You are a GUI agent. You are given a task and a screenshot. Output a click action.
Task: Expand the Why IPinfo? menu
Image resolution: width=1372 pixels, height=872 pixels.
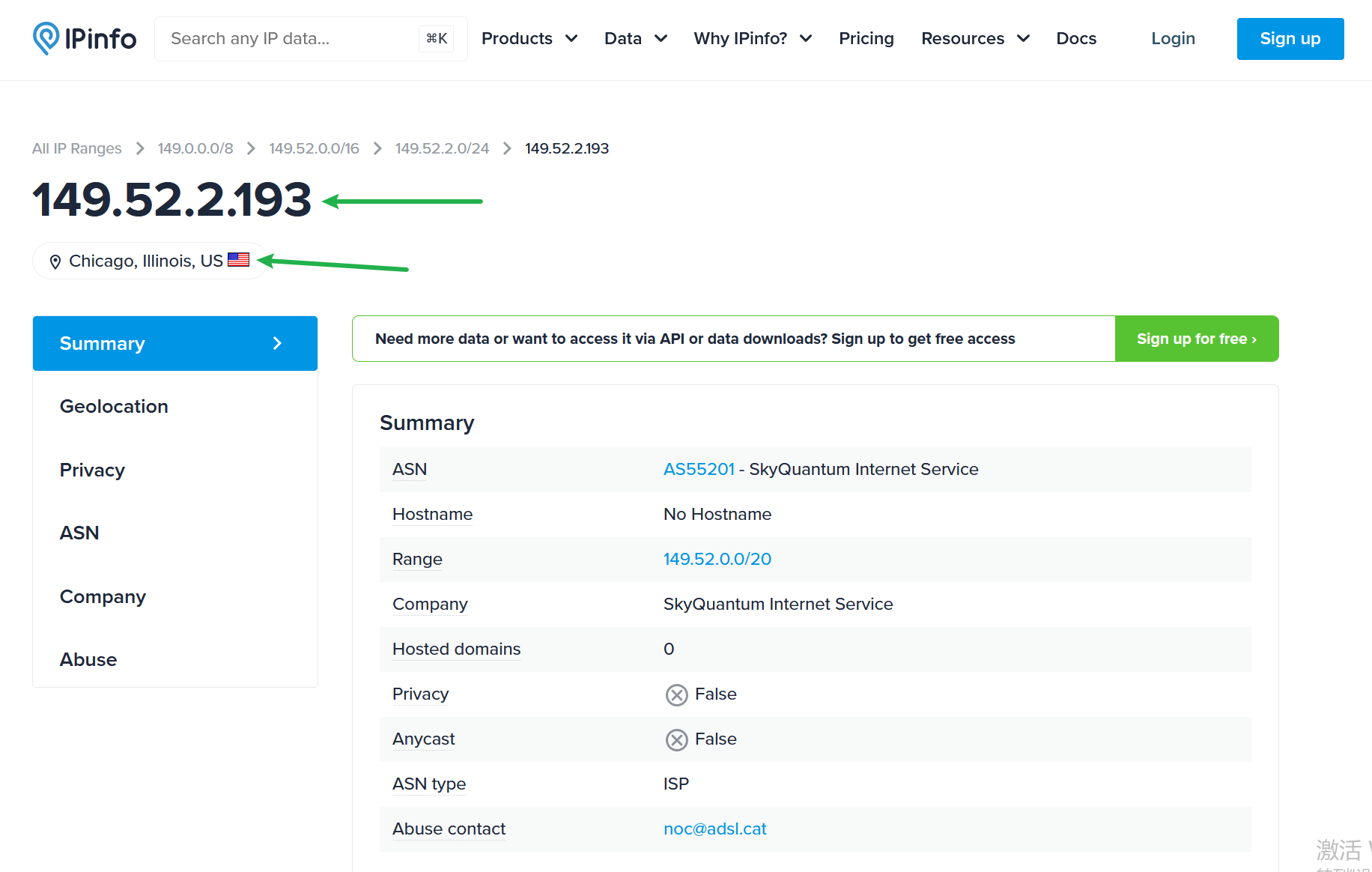752,39
